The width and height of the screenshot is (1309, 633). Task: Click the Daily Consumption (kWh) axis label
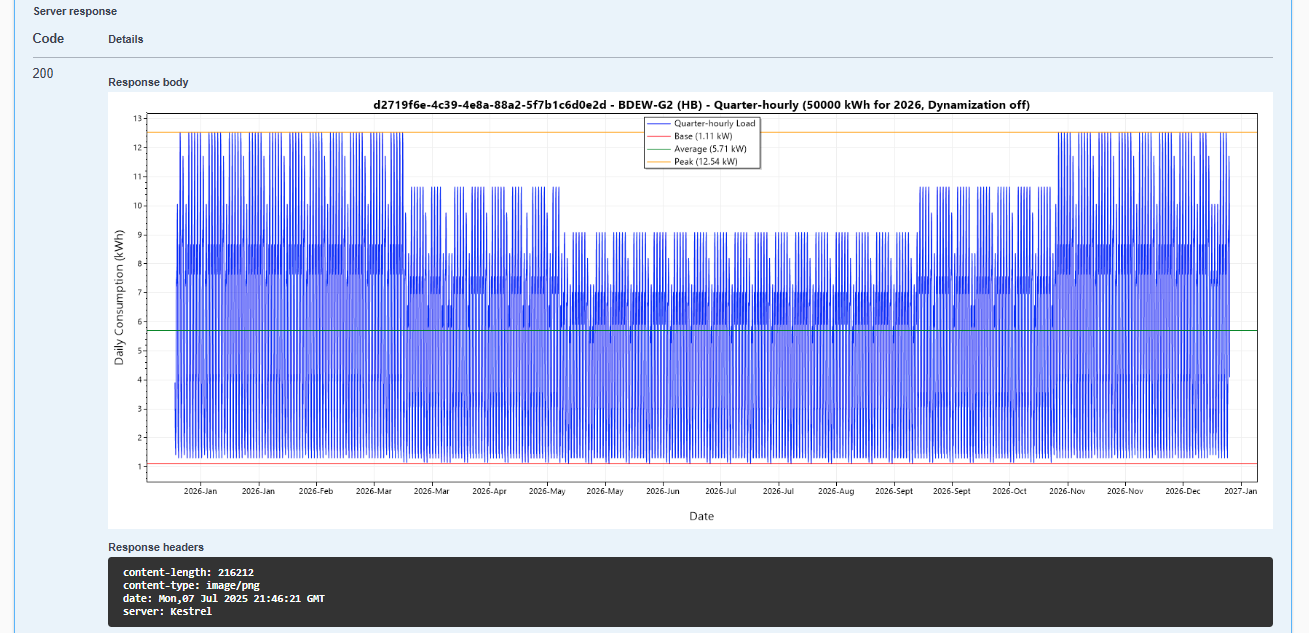[119, 300]
